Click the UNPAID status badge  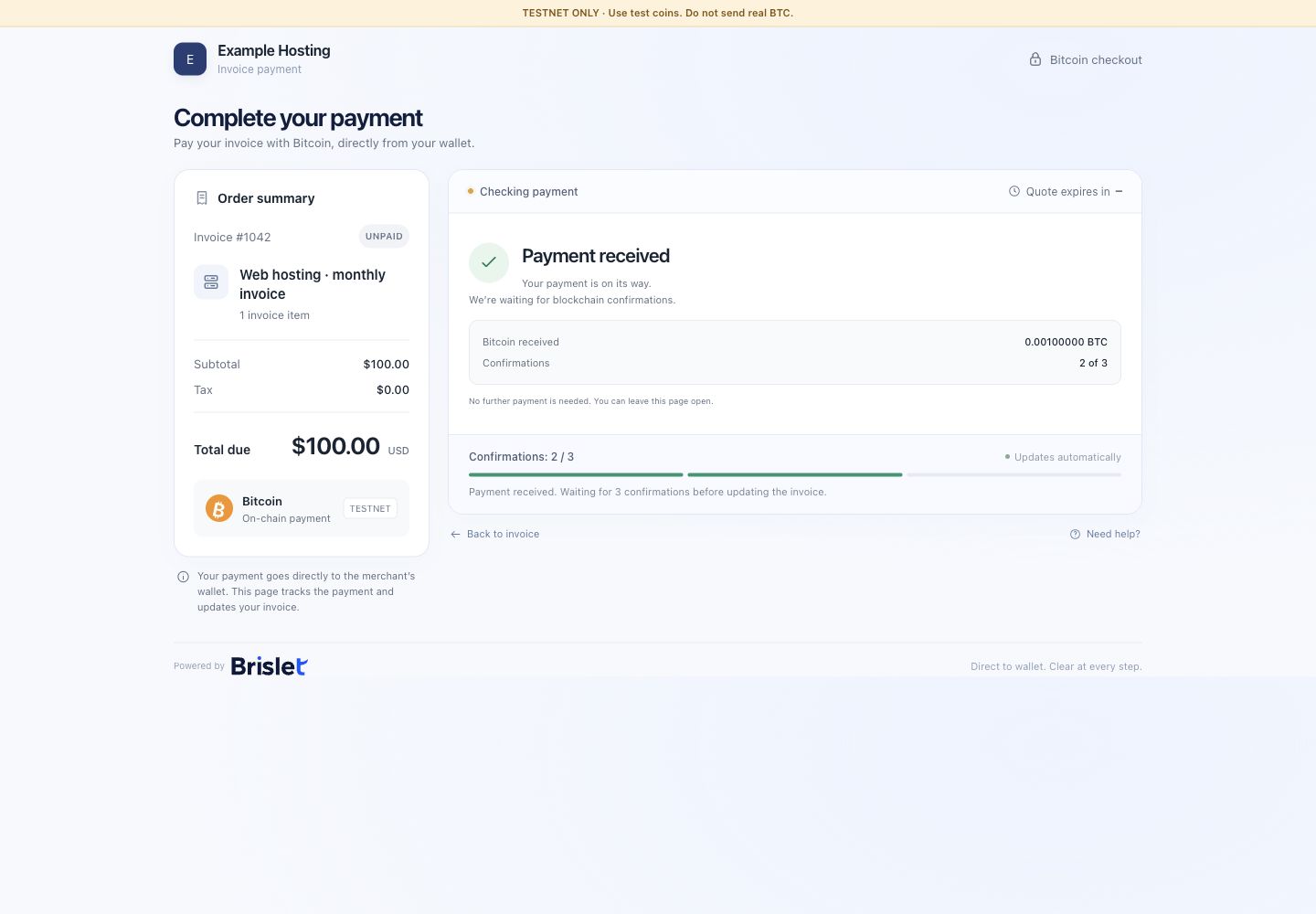pyautogui.click(x=384, y=237)
